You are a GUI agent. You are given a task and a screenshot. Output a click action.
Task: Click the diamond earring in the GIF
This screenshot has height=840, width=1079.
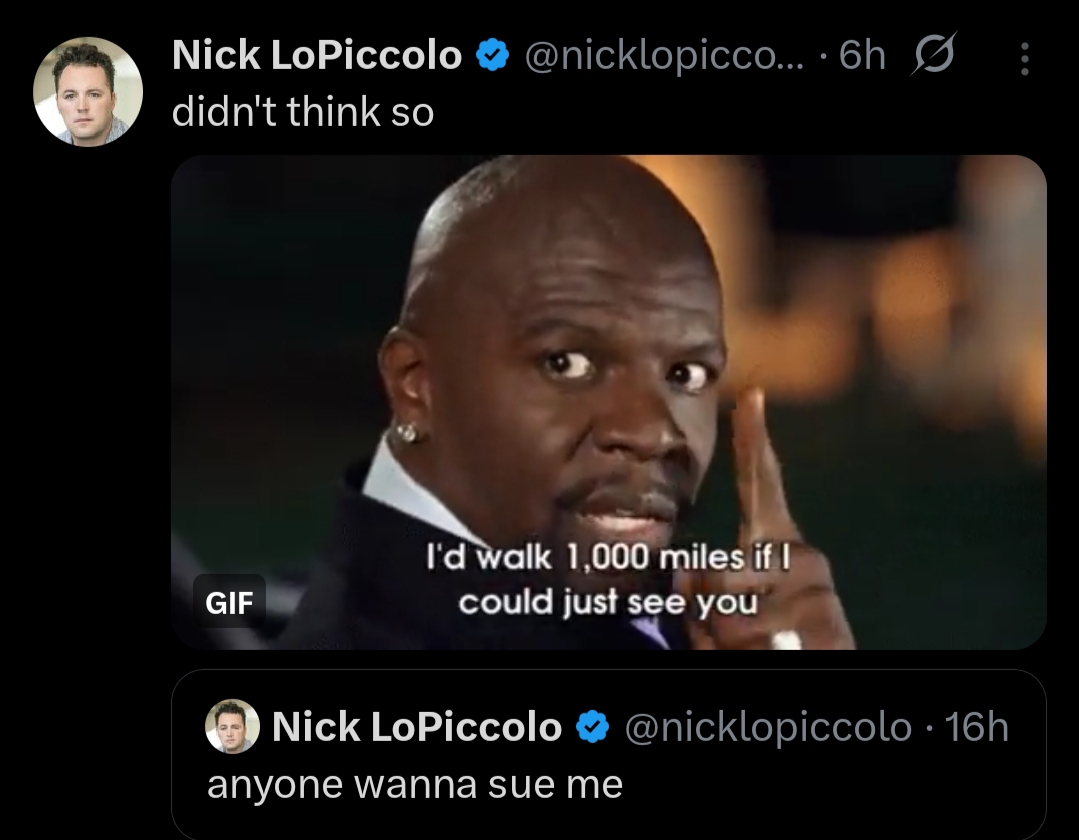pyautogui.click(x=407, y=432)
